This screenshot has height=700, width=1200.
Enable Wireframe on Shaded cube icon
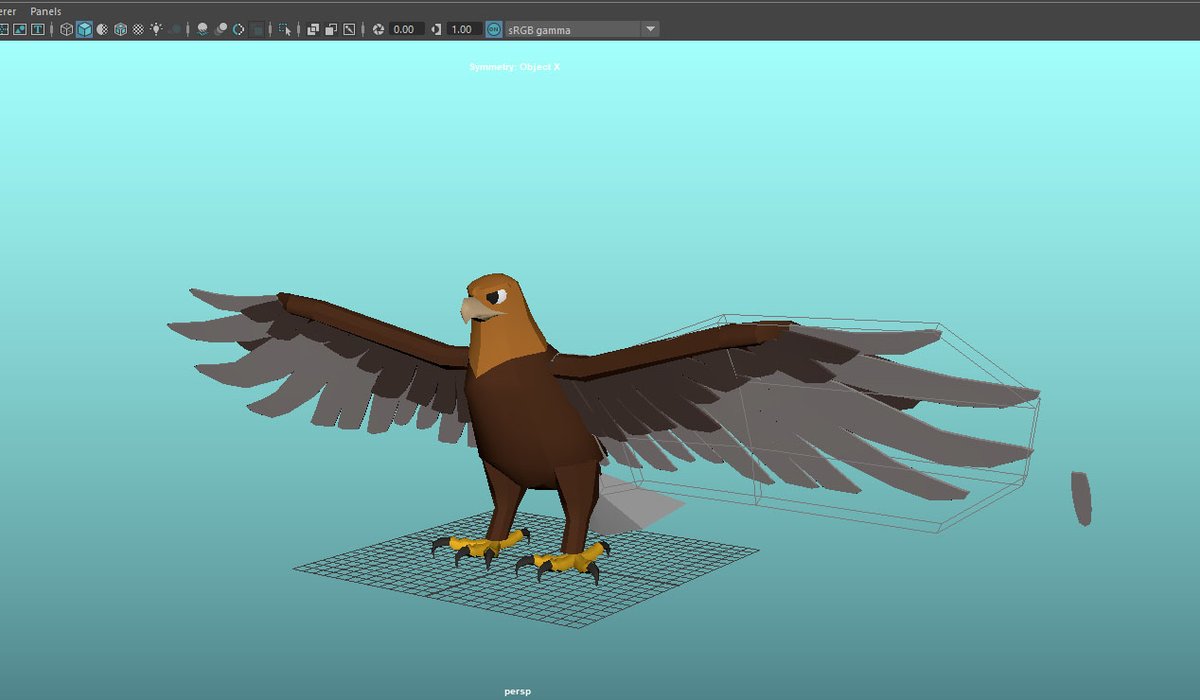(120, 29)
